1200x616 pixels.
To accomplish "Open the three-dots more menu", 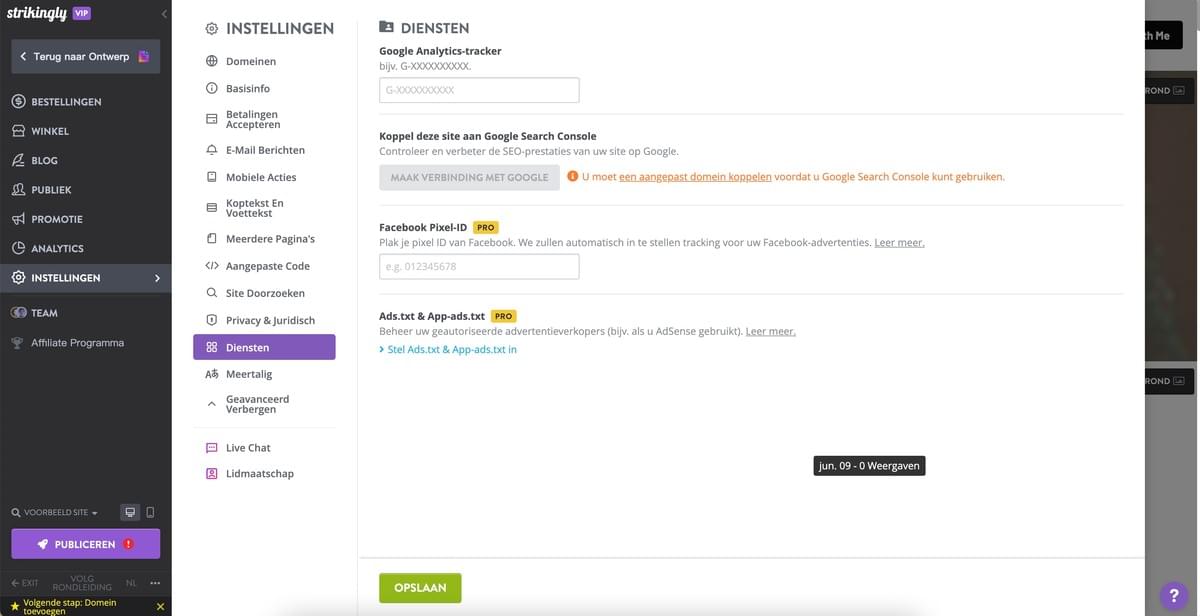I will click(x=155, y=583).
